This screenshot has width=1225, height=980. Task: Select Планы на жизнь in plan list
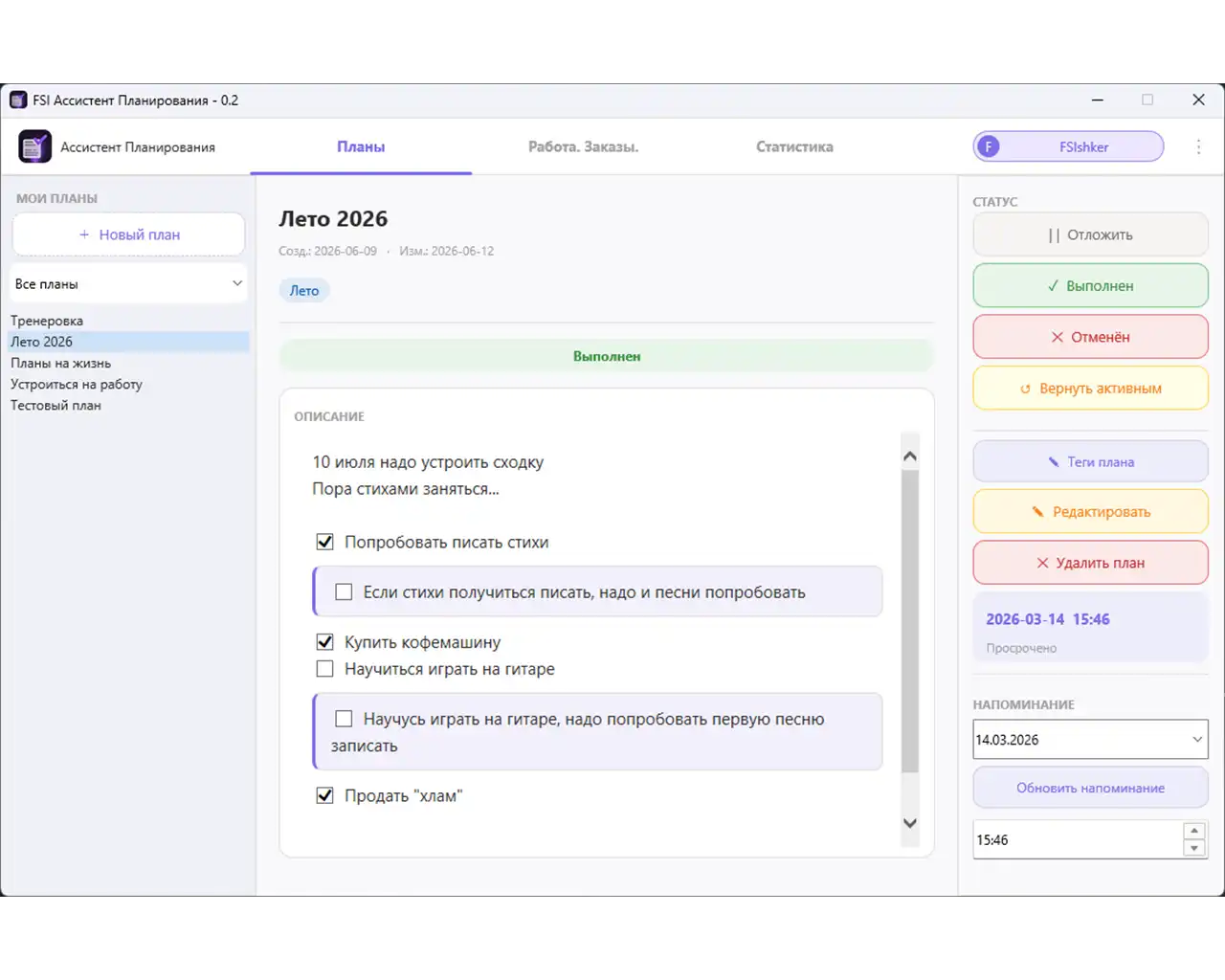[61, 363]
